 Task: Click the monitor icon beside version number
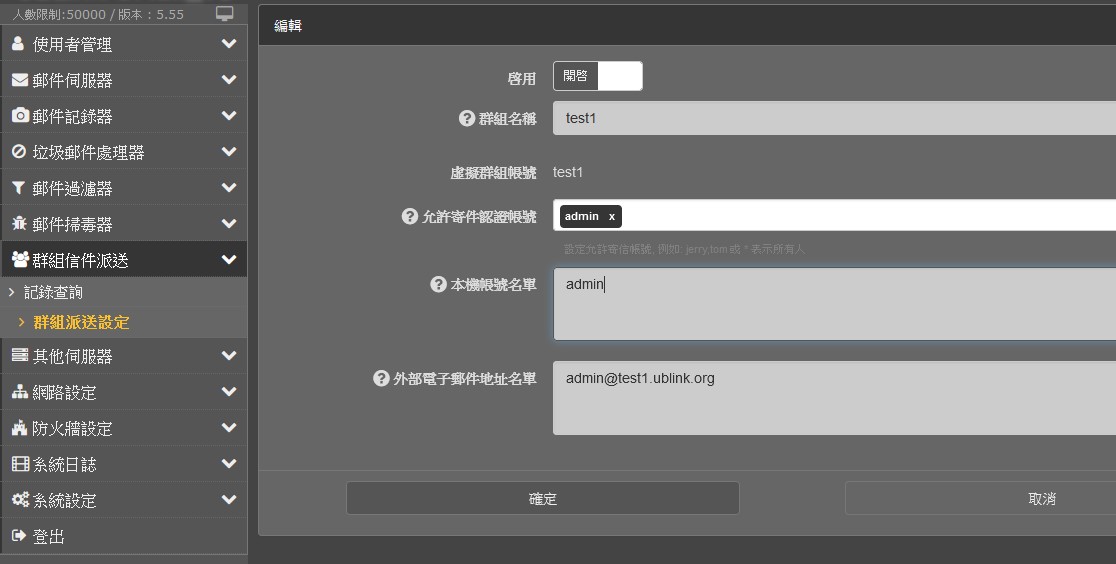[x=225, y=14]
